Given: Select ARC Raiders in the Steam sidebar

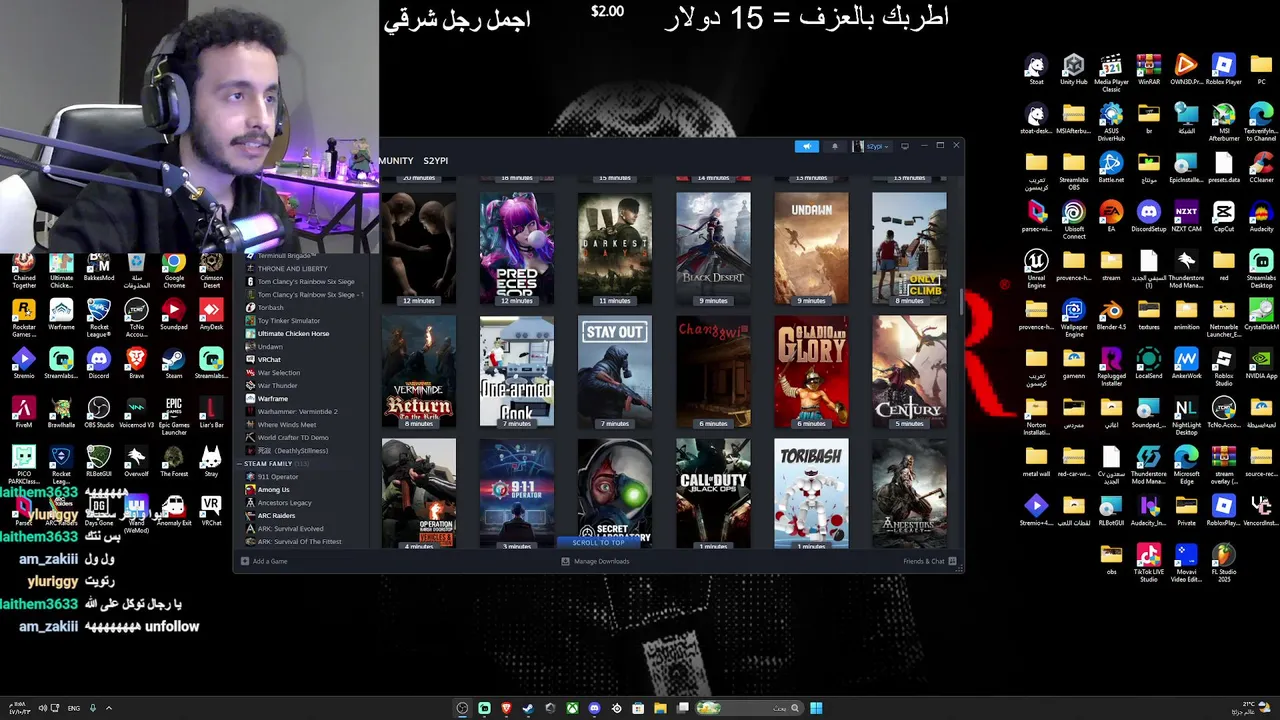Looking at the screenshot, I should 276,515.
